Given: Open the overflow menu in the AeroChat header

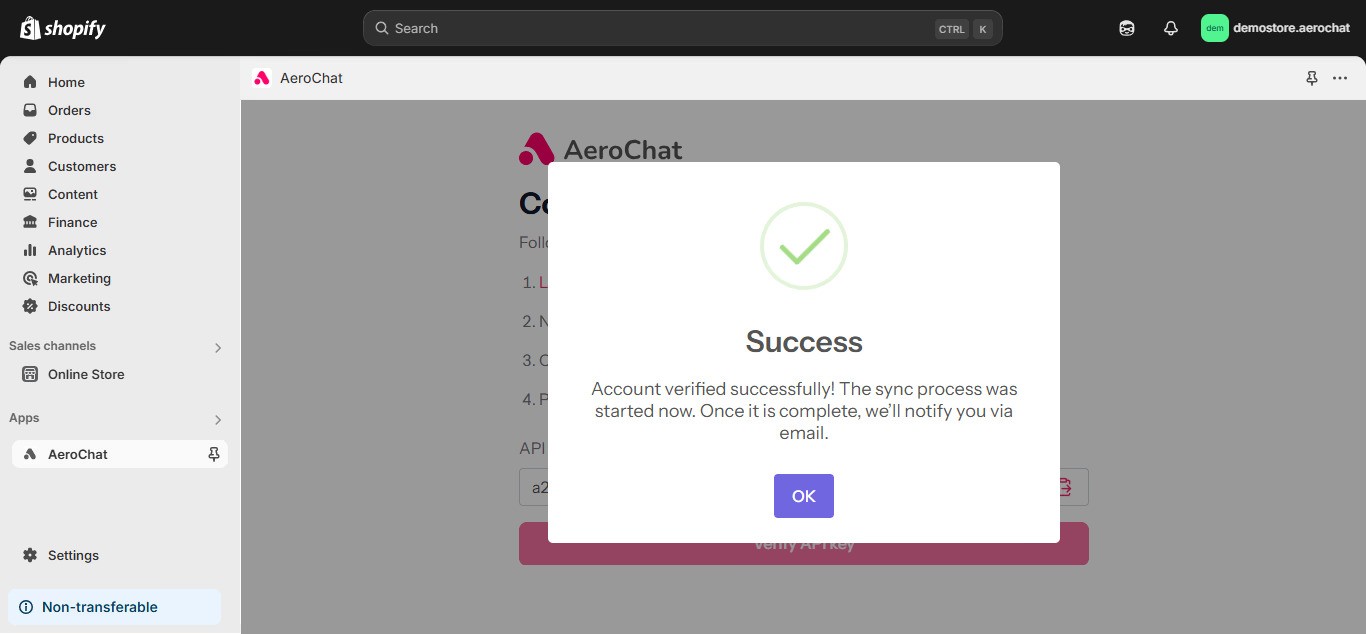Looking at the screenshot, I should point(1339,77).
